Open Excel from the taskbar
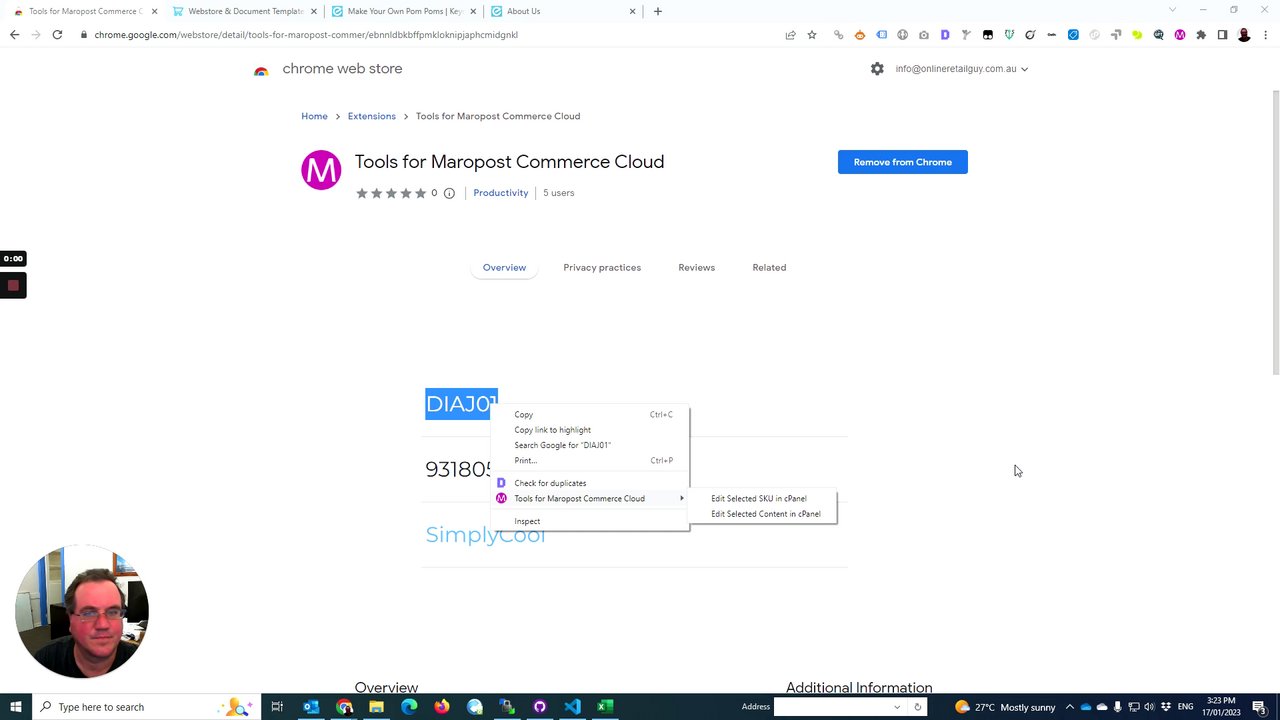 (605, 707)
